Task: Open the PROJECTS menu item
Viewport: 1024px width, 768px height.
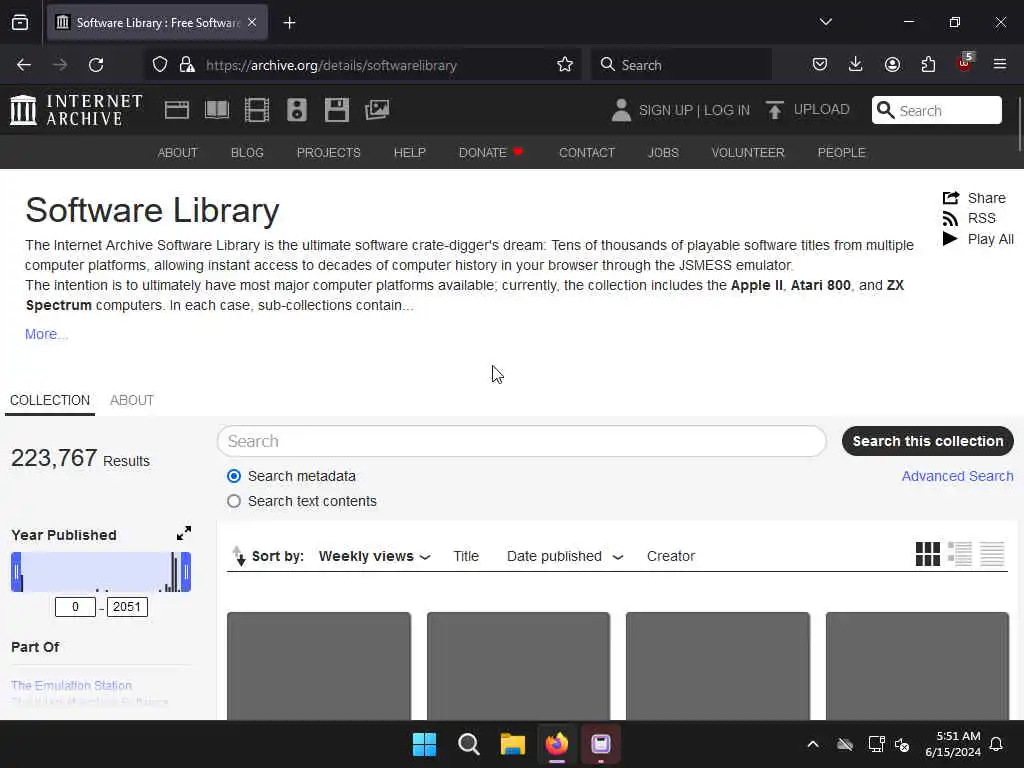Action: [328, 153]
